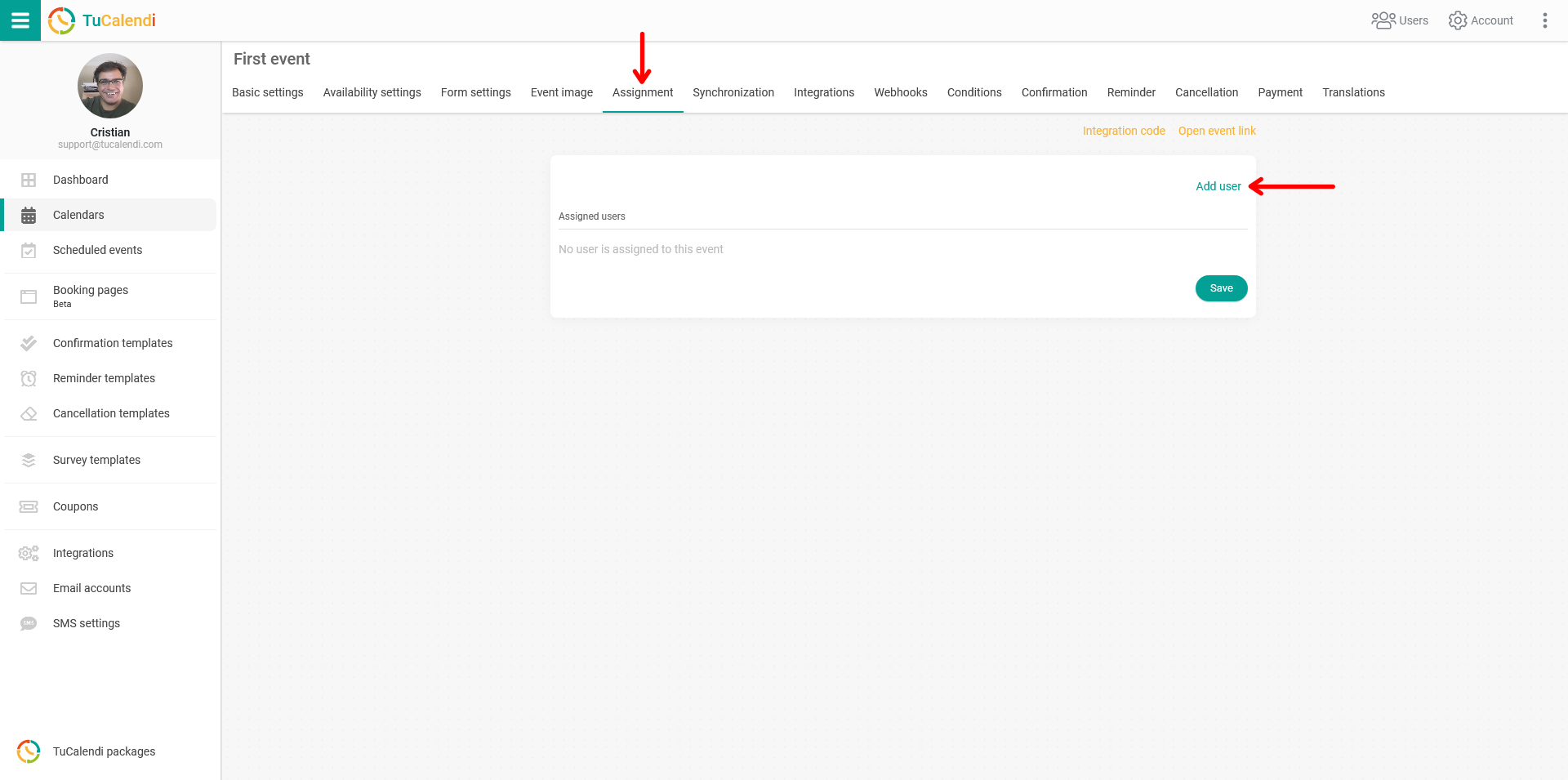Select the Cancellation templates eraser icon
Image resolution: width=1568 pixels, height=780 pixels.
[x=29, y=413]
